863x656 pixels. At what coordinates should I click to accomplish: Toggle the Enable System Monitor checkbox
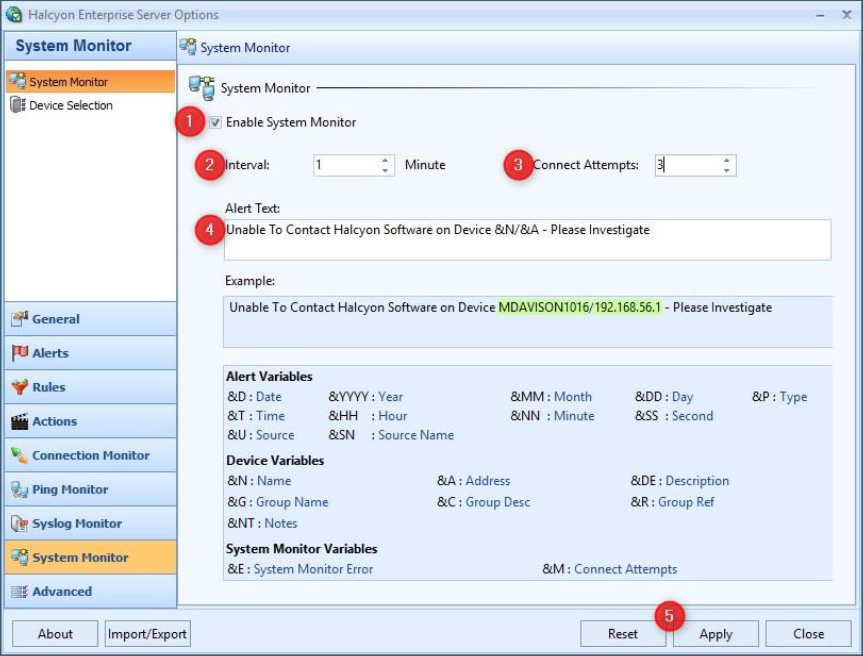pyautogui.click(x=216, y=122)
